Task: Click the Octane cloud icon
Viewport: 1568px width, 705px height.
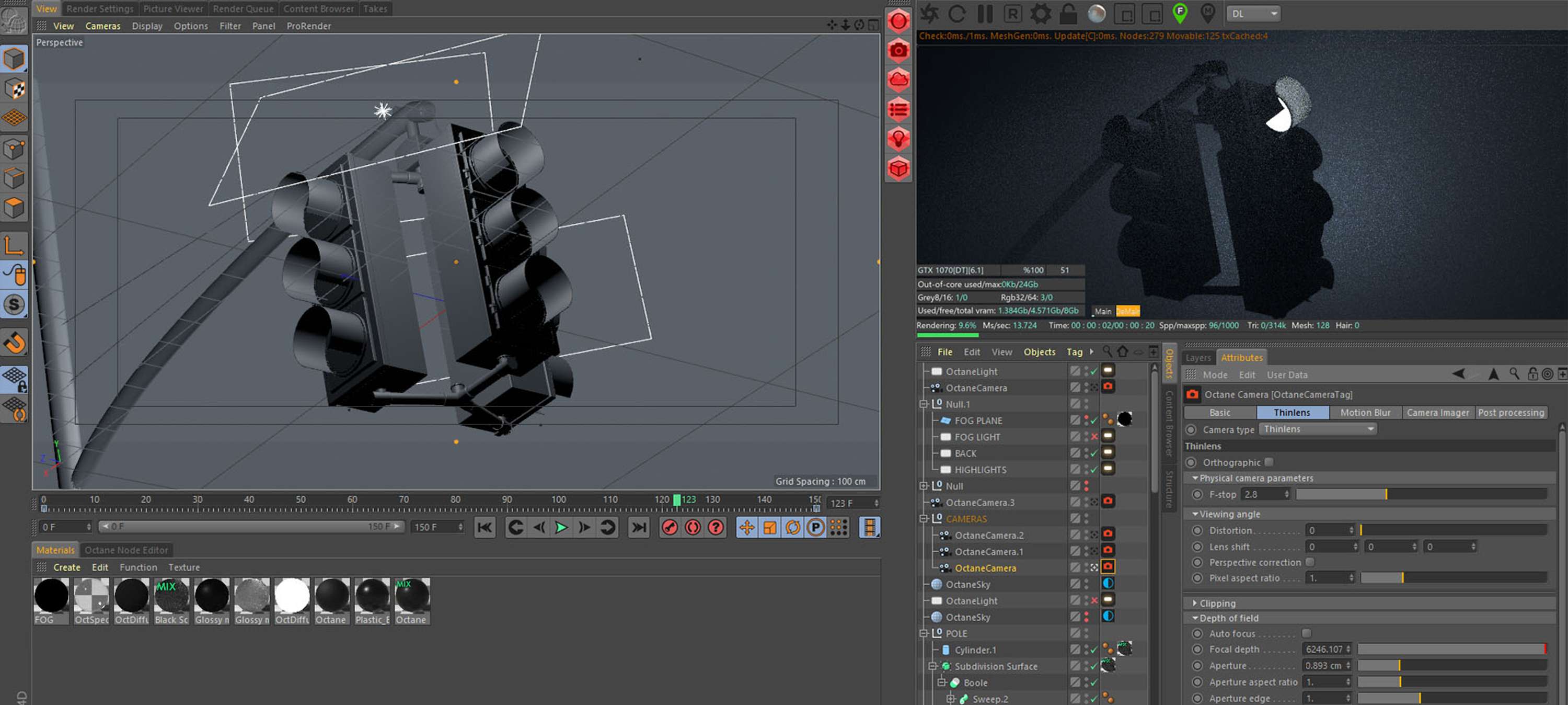Action: tap(898, 80)
